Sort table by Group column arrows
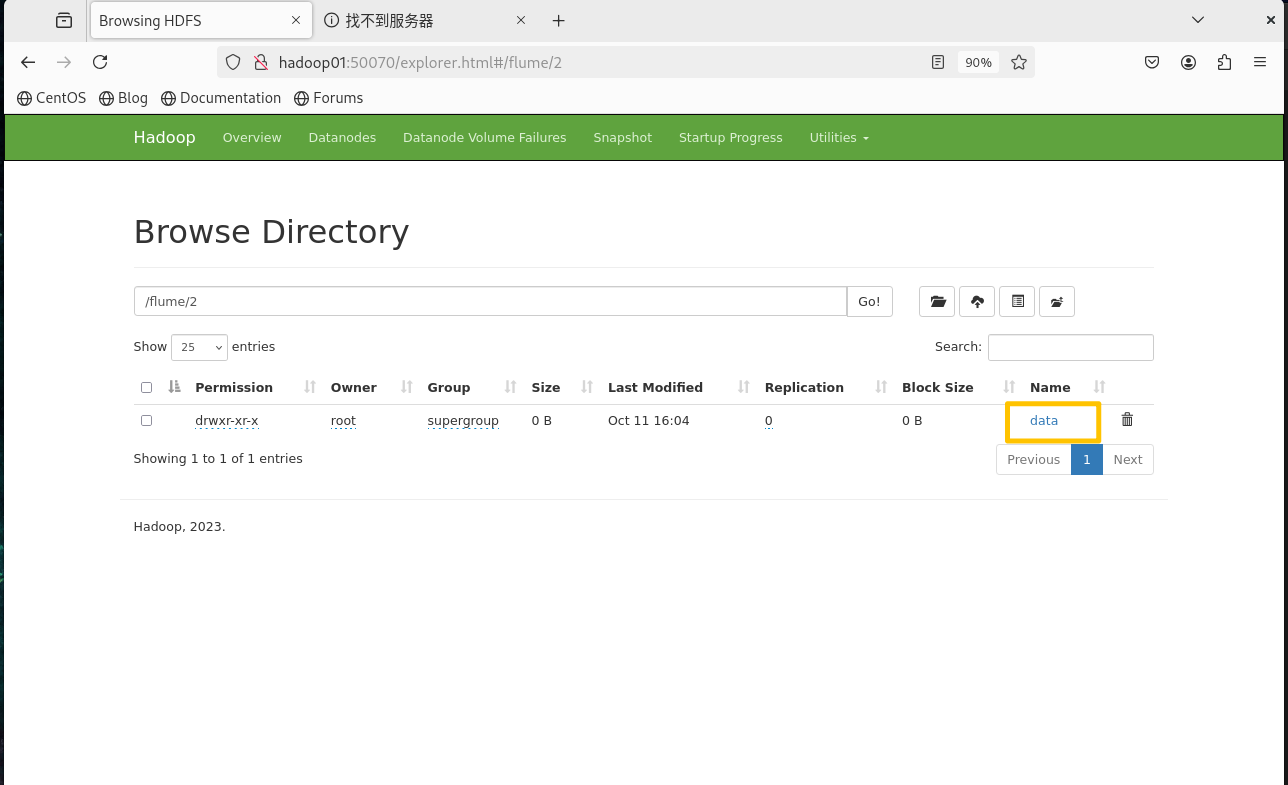 (x=511, y=387)
